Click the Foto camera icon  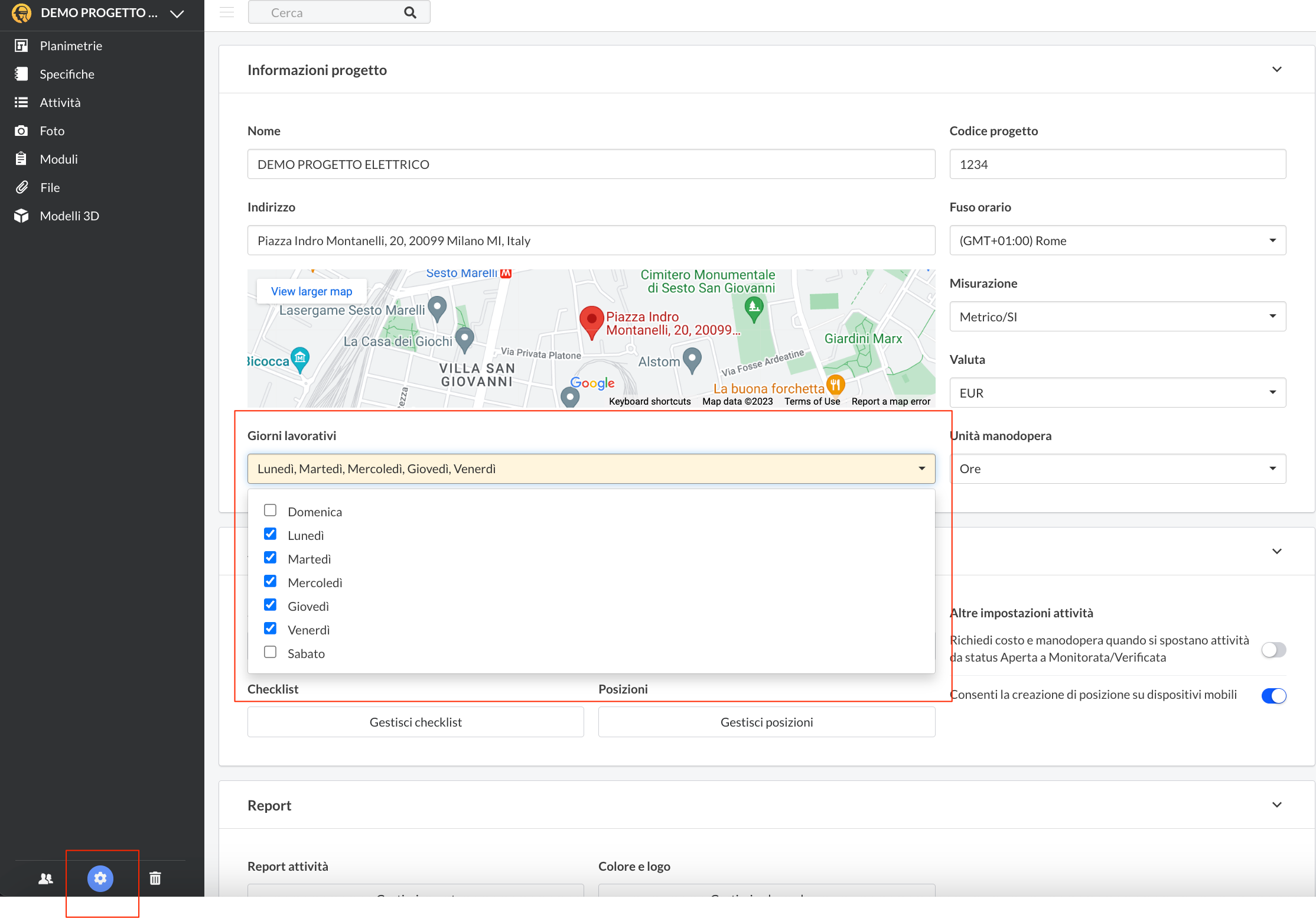(21, 131)
